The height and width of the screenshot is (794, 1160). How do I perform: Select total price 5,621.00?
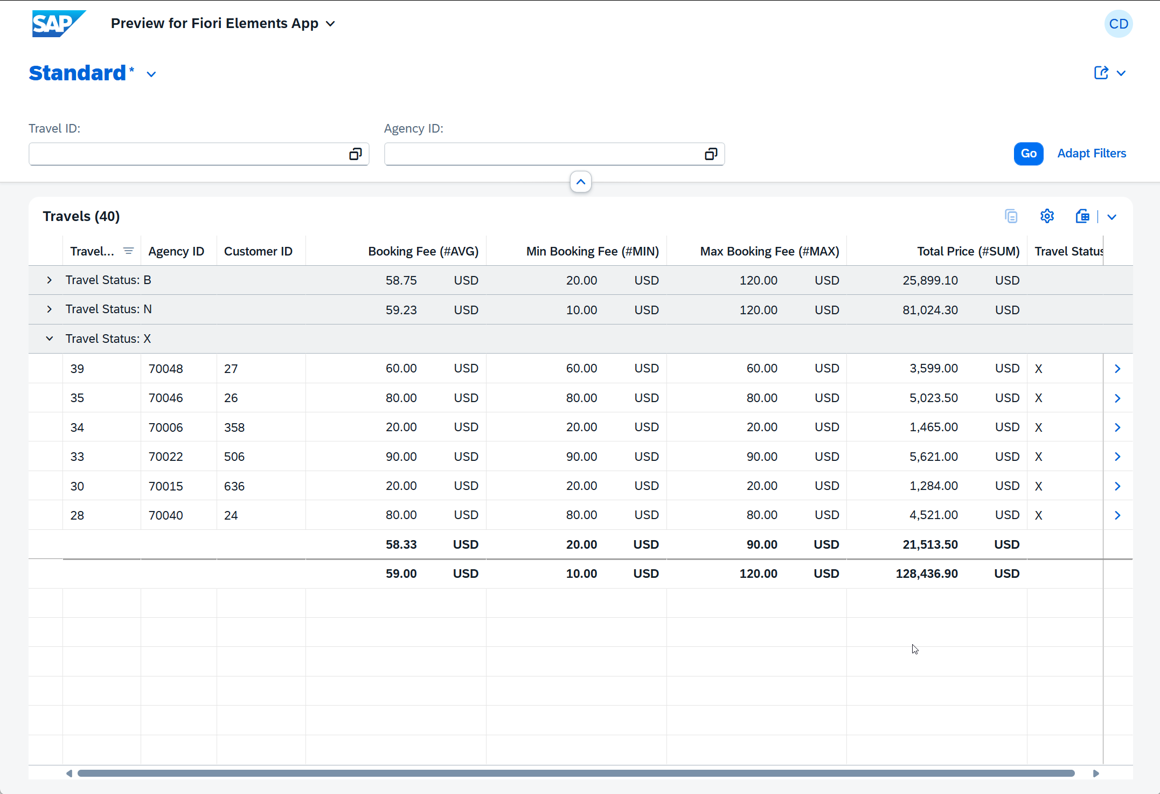pos(934,457)
